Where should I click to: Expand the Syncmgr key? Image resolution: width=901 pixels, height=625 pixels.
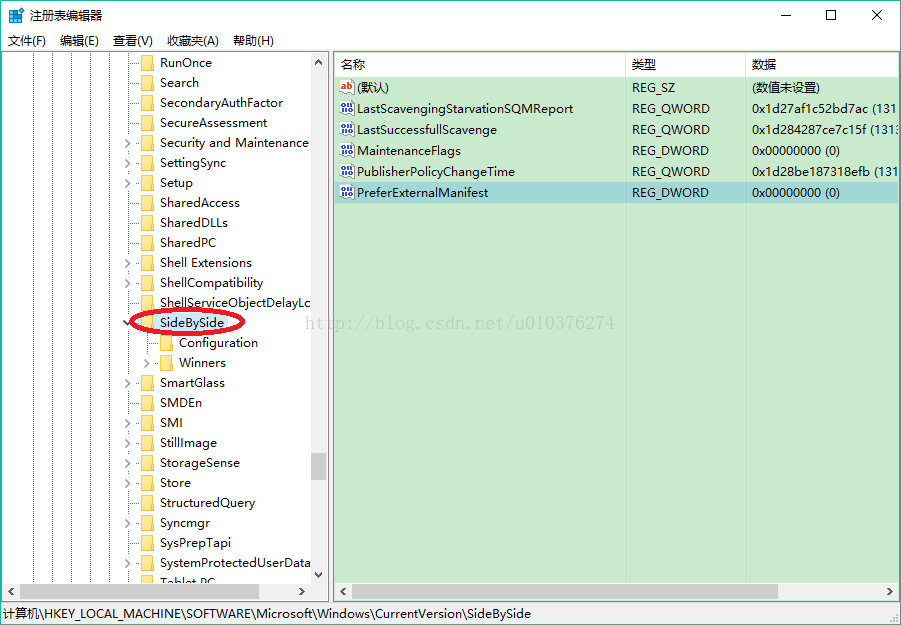pos(128,523)
